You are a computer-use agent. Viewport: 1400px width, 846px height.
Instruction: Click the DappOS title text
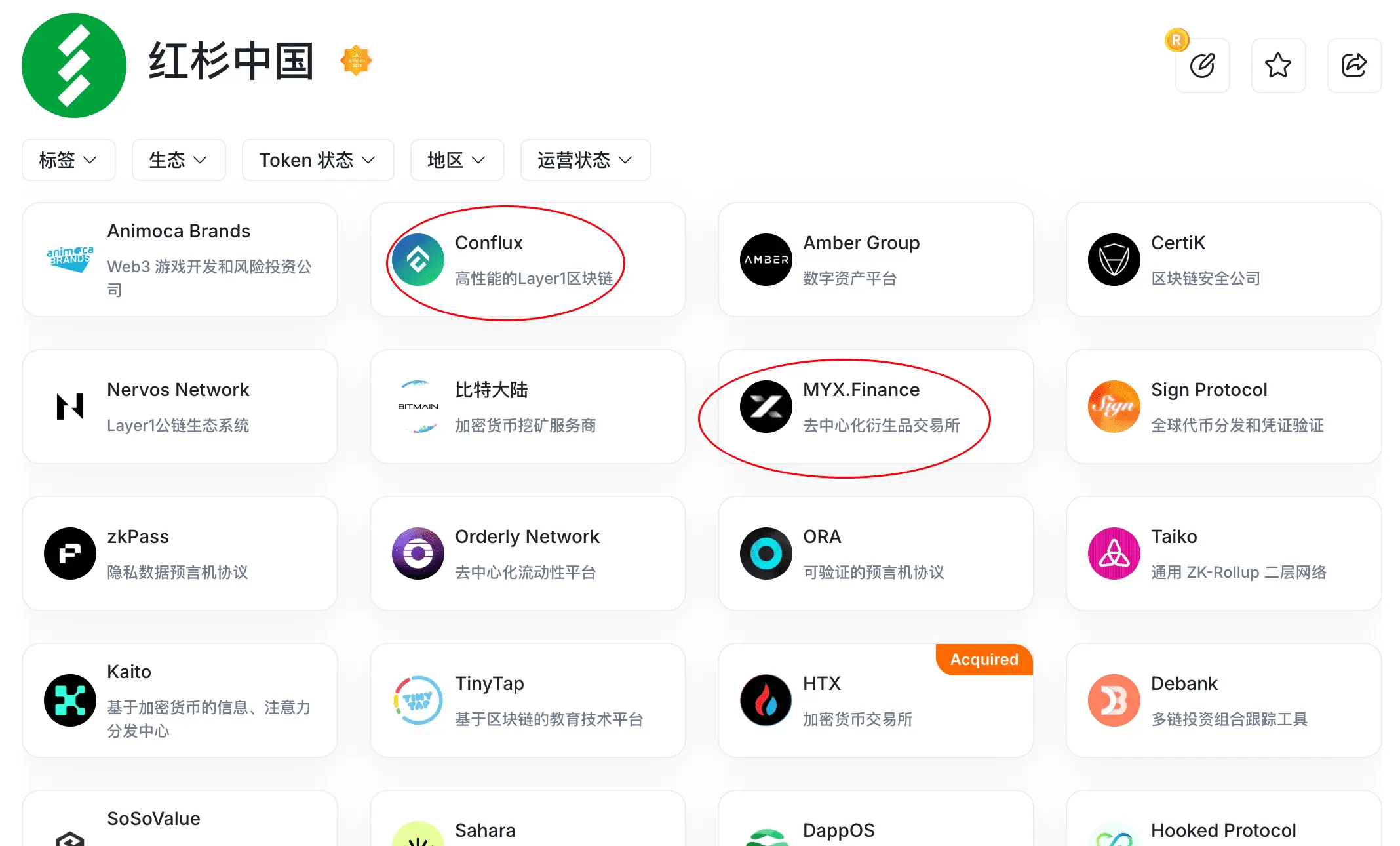tap(839, 830)
